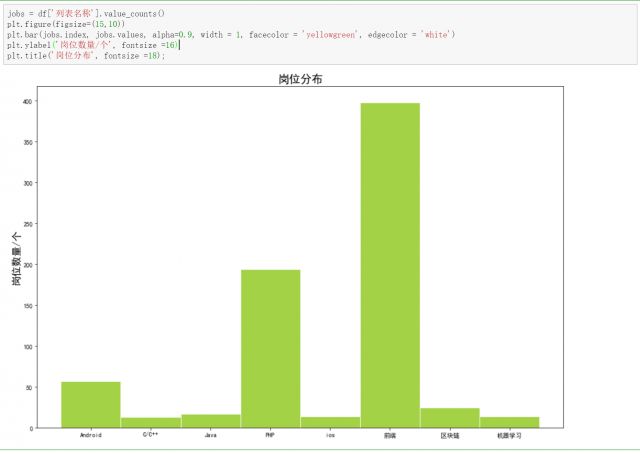Click the Java x-axis label
640x454 pixels.
[x=211, y=435]
